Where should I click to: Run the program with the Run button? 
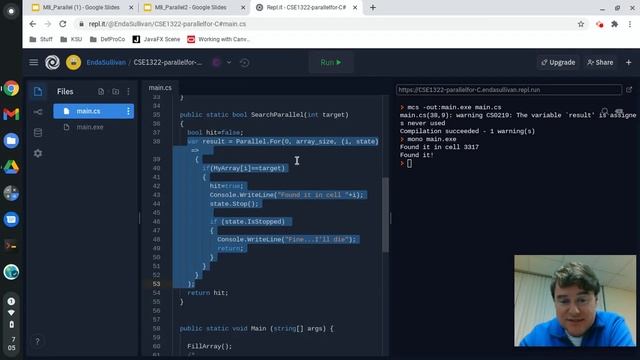pos(331,62)
